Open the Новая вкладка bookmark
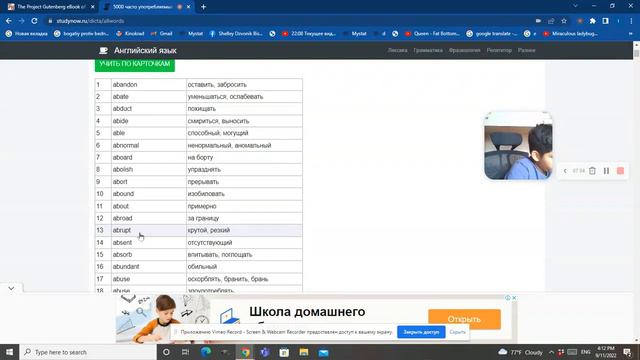The image size is (640, 360). (27, 33)
